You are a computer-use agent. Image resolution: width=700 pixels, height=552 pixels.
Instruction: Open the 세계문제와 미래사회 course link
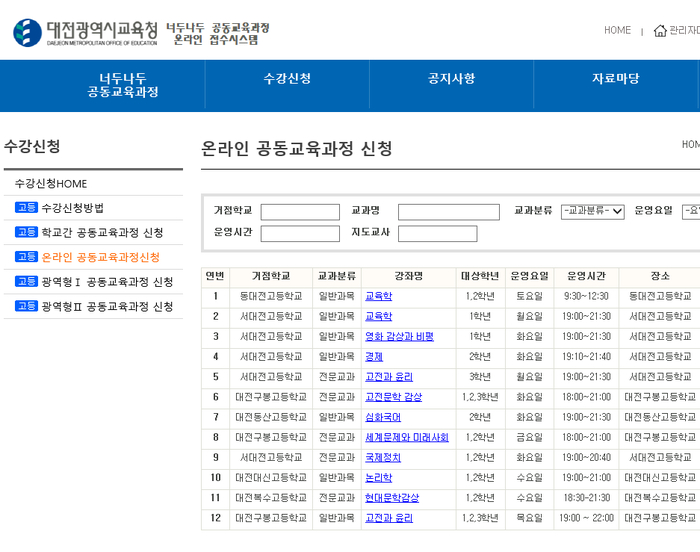406,437
